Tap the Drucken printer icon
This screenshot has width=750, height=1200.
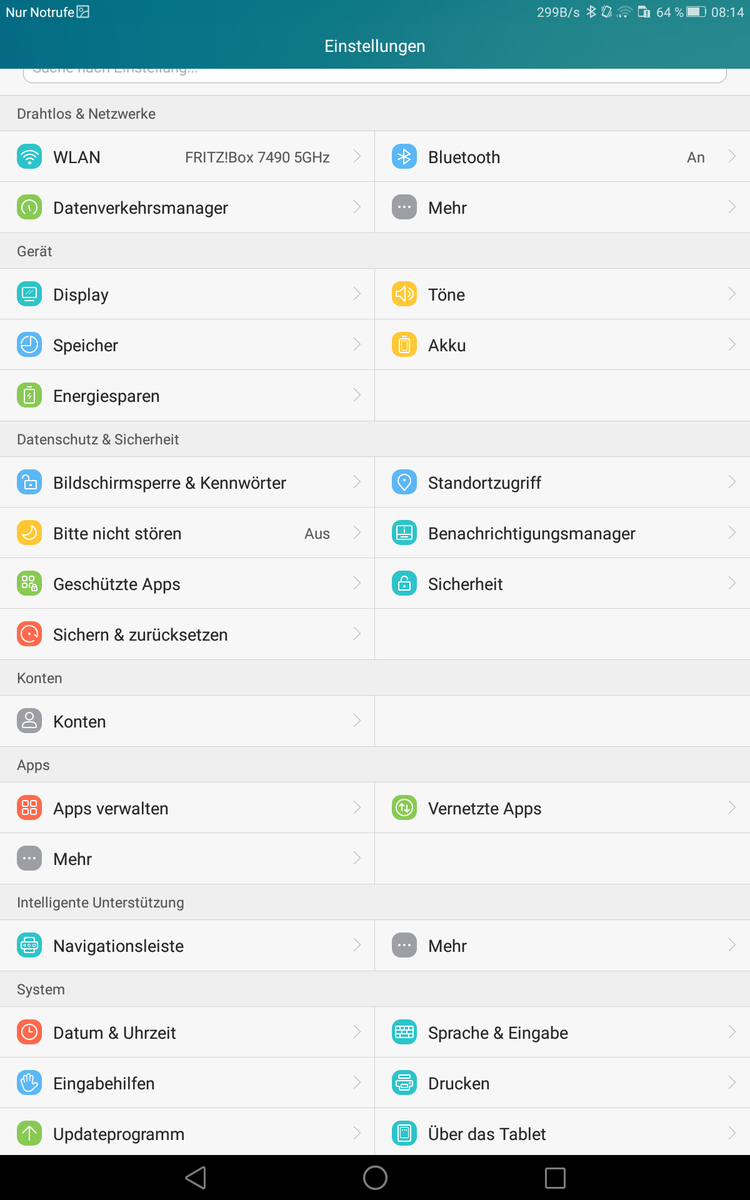coord(404,1083)
